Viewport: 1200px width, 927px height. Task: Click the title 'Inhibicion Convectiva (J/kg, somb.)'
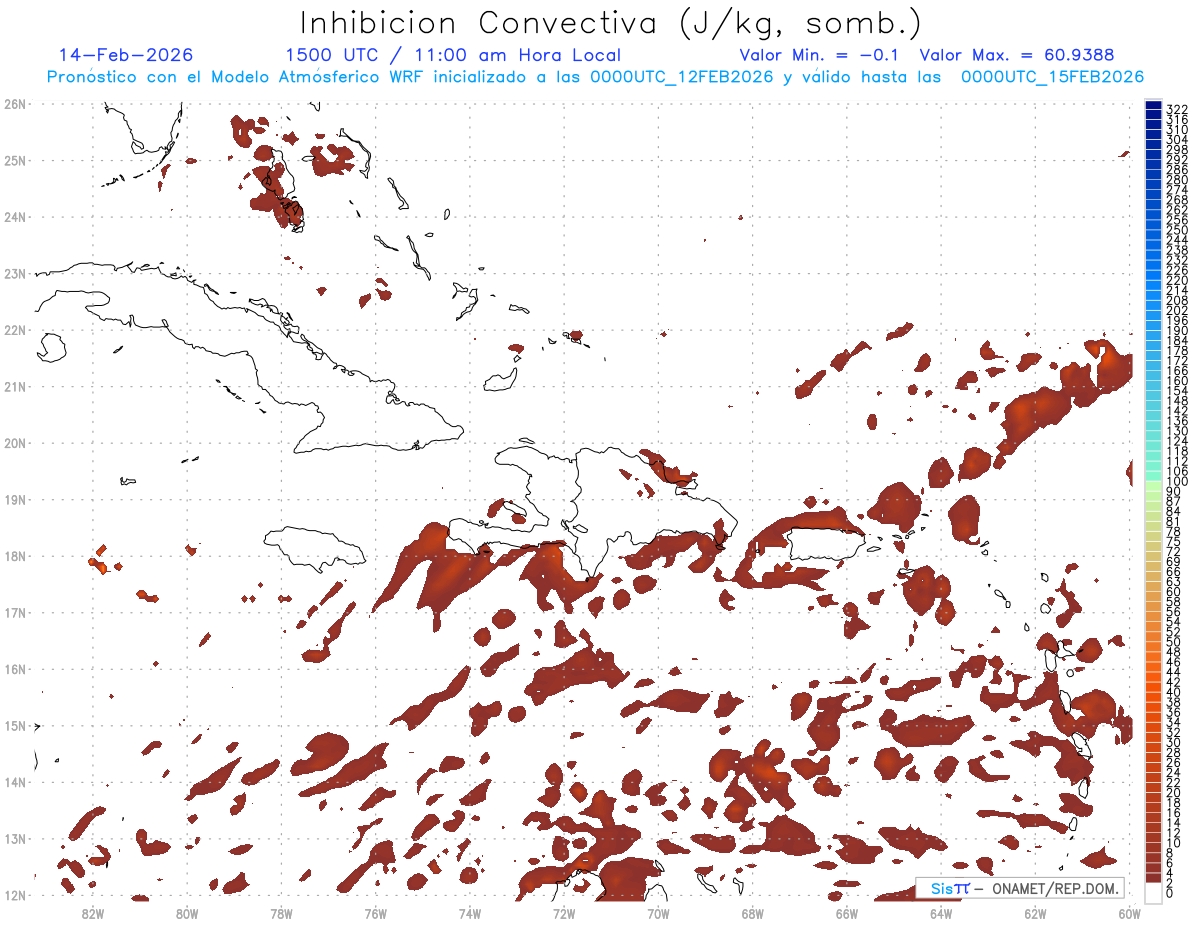click(611, 23)
